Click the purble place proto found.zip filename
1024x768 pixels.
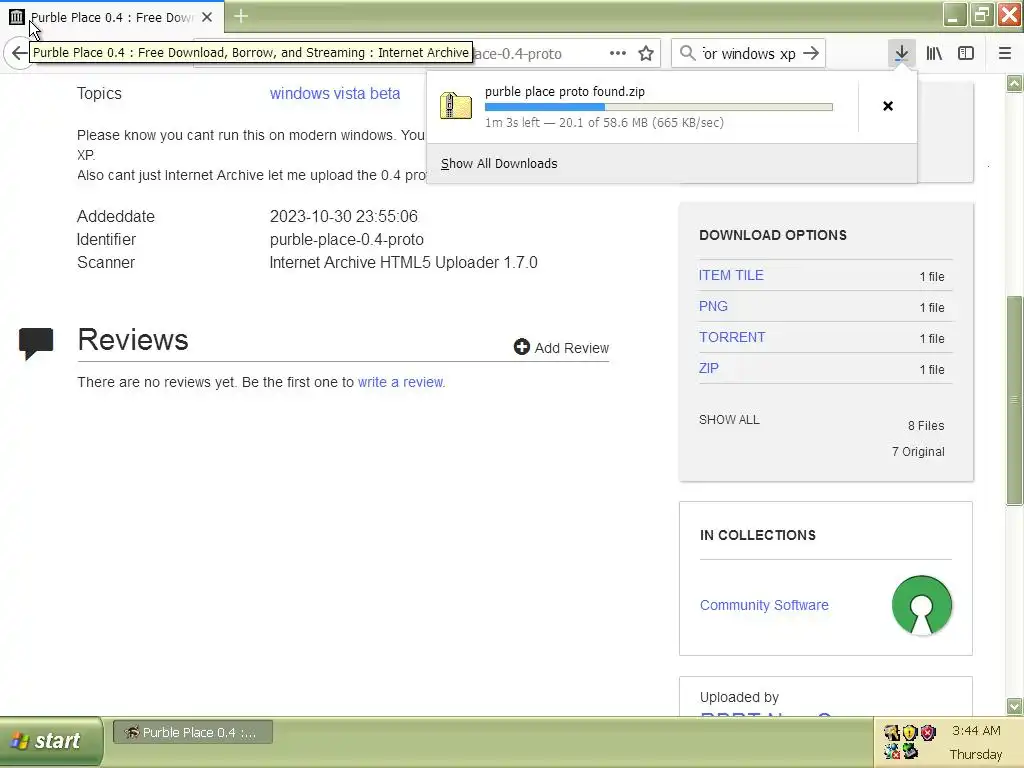[x=565, y=91]
